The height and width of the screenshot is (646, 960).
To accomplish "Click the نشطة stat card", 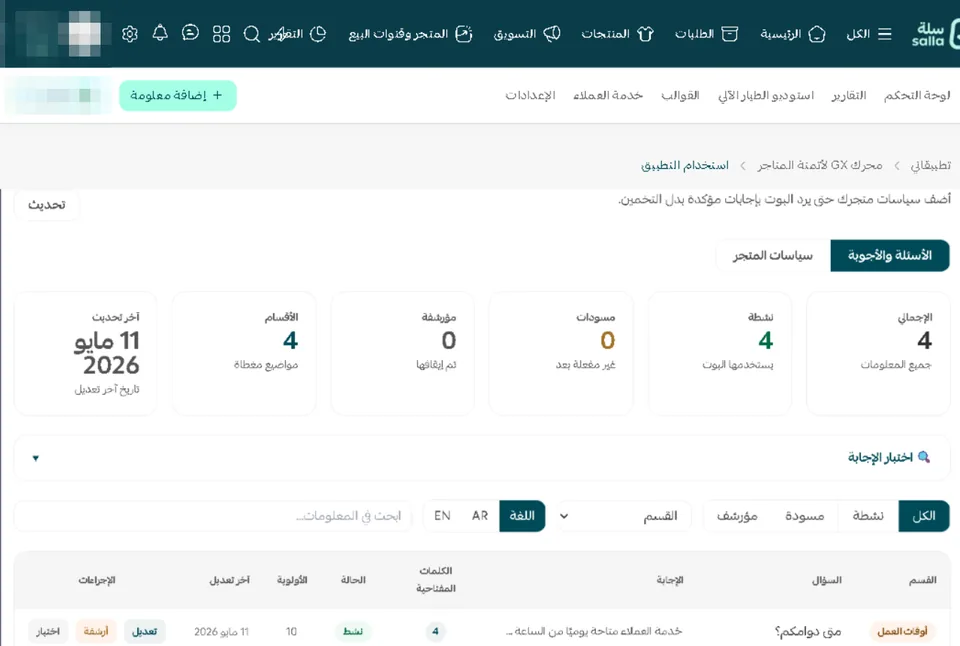I will coord(720,354).
